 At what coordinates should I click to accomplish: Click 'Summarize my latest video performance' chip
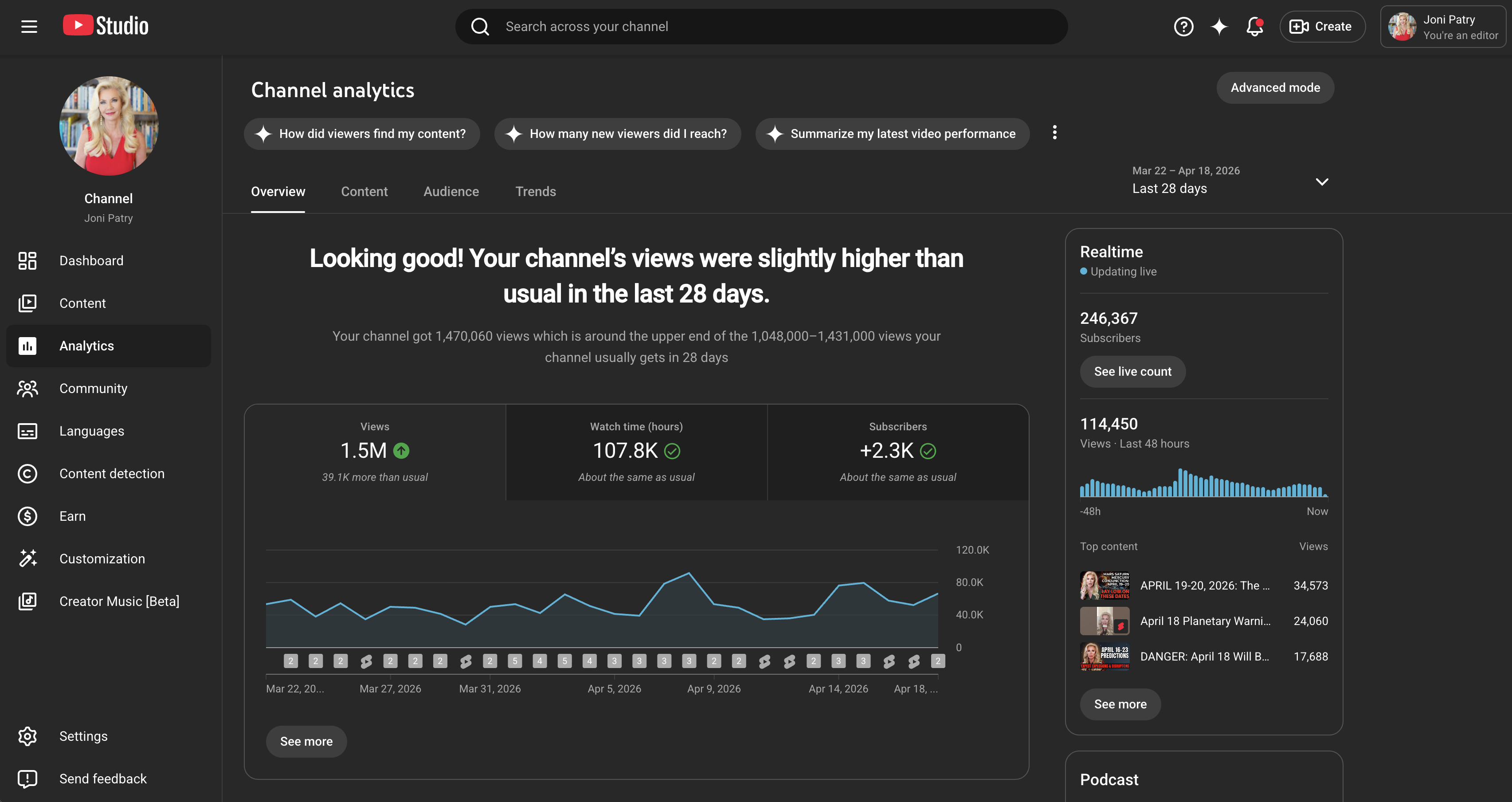click(x=892, y=134)
